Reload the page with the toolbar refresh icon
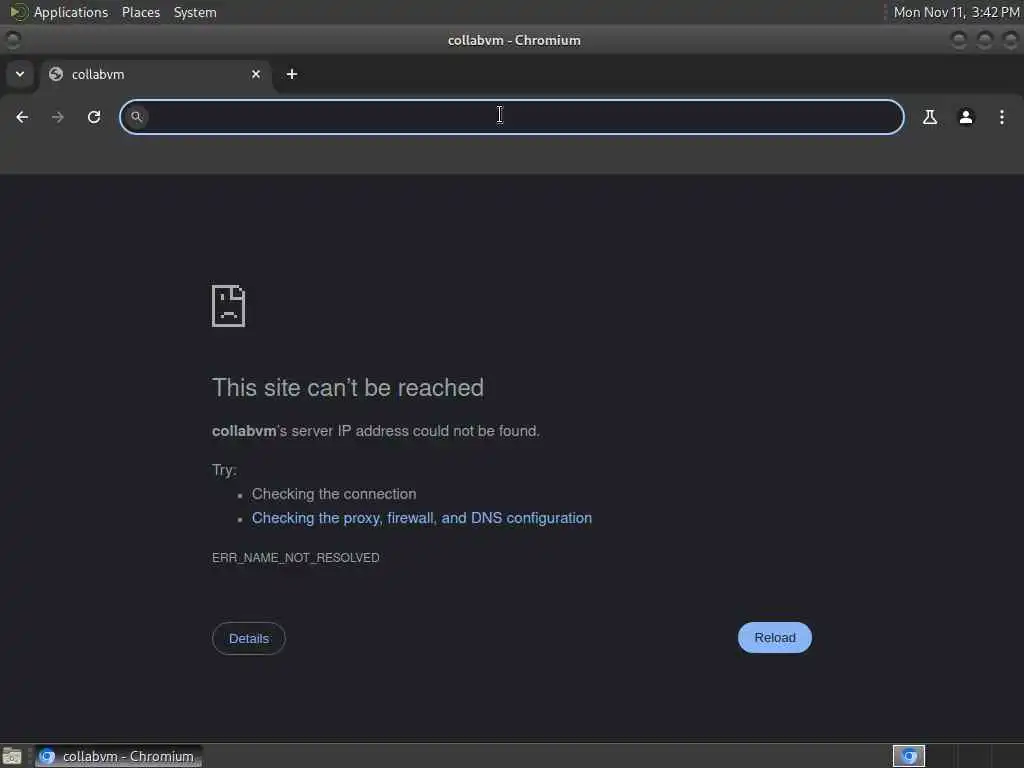The height and width of the screenshot is (768, 1024). [x=94, y=117]
